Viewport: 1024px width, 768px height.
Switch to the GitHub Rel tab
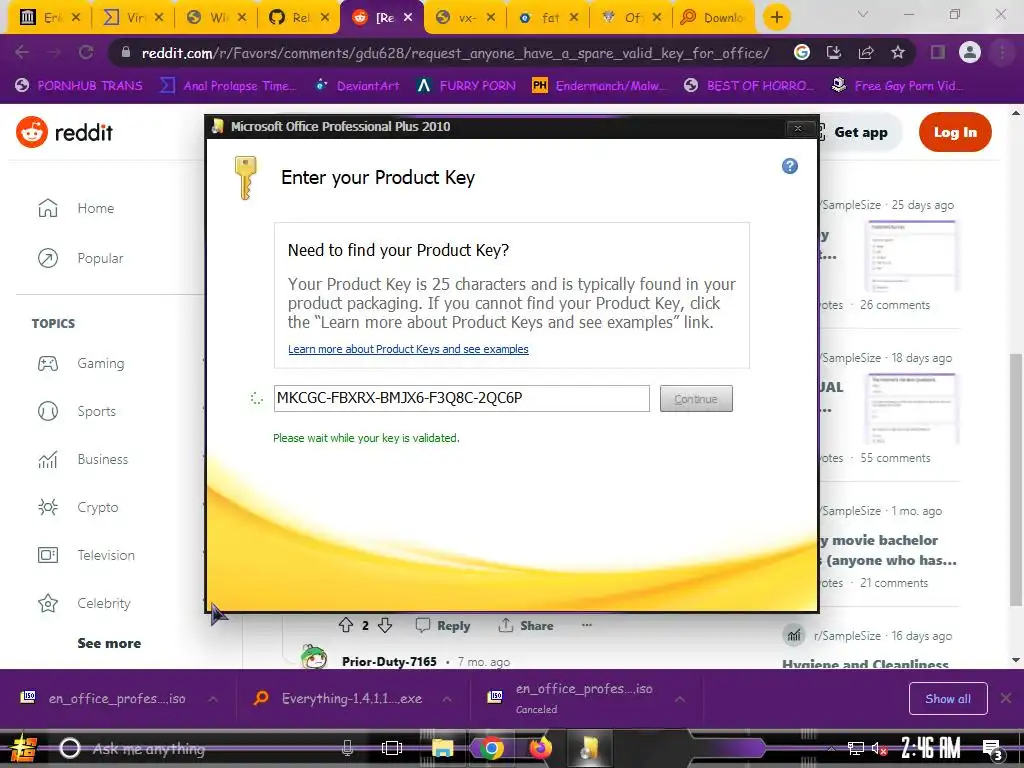299,18
